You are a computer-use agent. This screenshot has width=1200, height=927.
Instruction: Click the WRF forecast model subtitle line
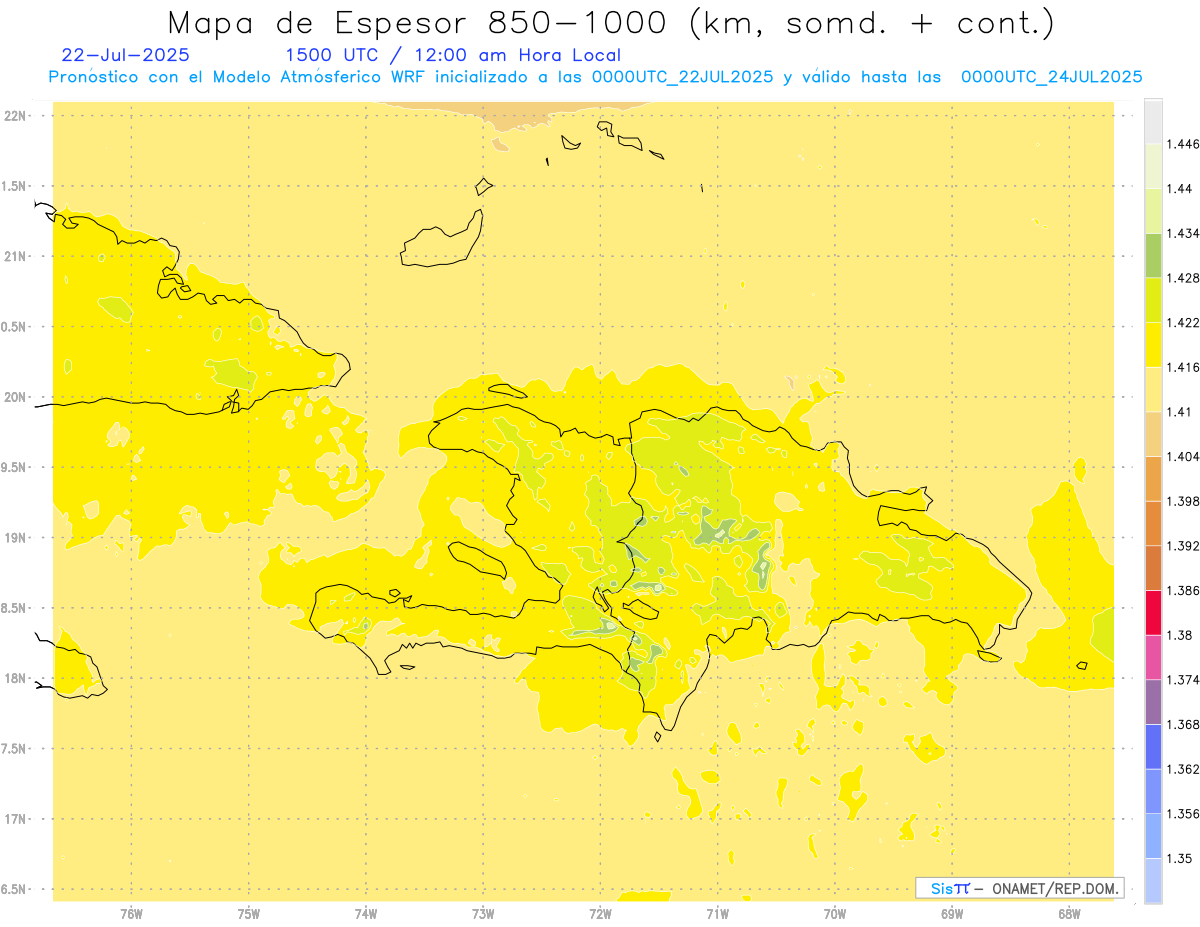(595, 77)
